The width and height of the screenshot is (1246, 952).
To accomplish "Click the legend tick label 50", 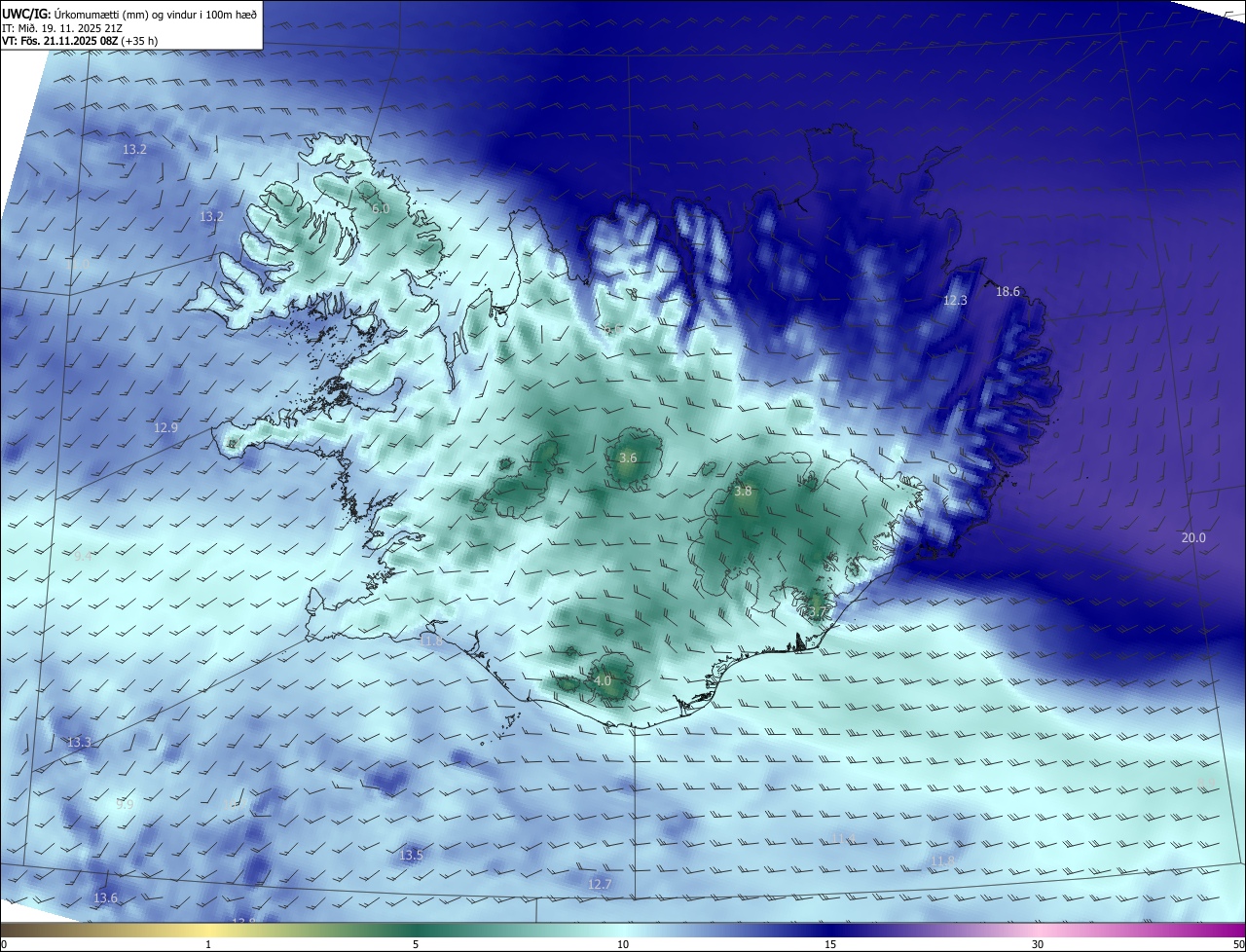I will [x=1238, y=944].
